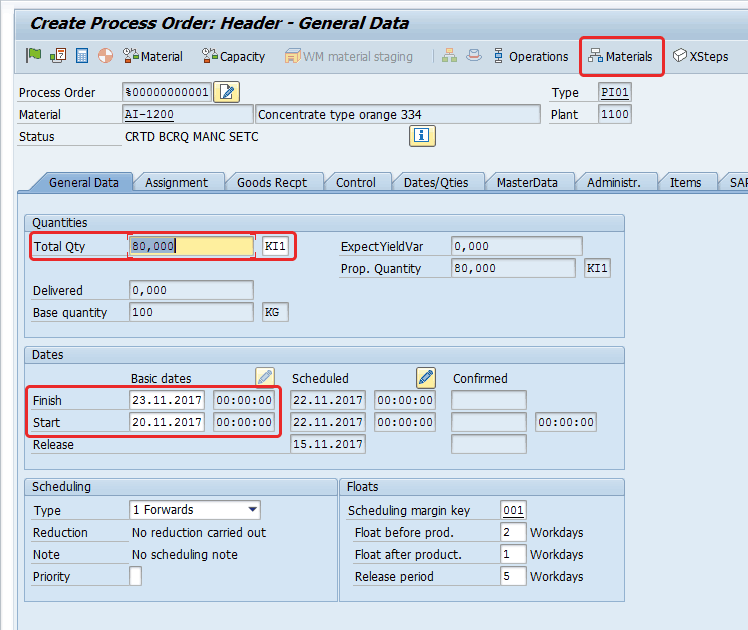Toggle the Priority checkbox field

(x=135, y=576)
